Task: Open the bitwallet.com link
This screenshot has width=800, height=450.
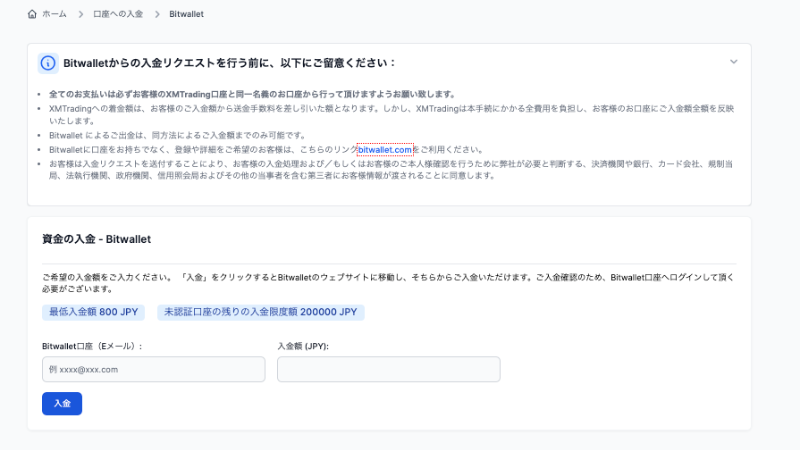Action: [x=385, y=150]
